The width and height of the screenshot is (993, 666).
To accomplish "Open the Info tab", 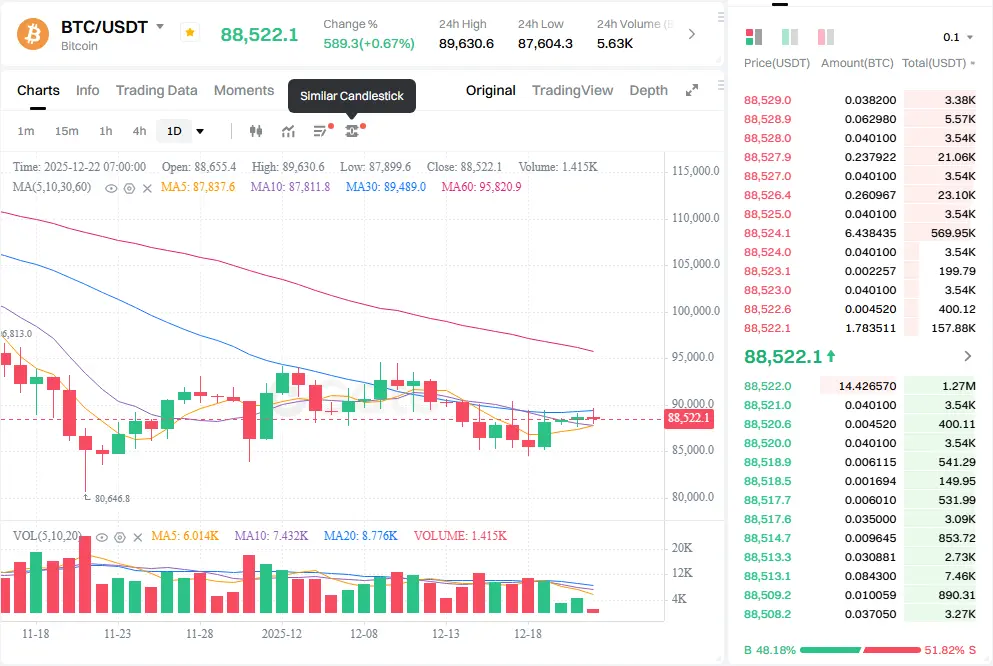I will [x=87, y=91].
